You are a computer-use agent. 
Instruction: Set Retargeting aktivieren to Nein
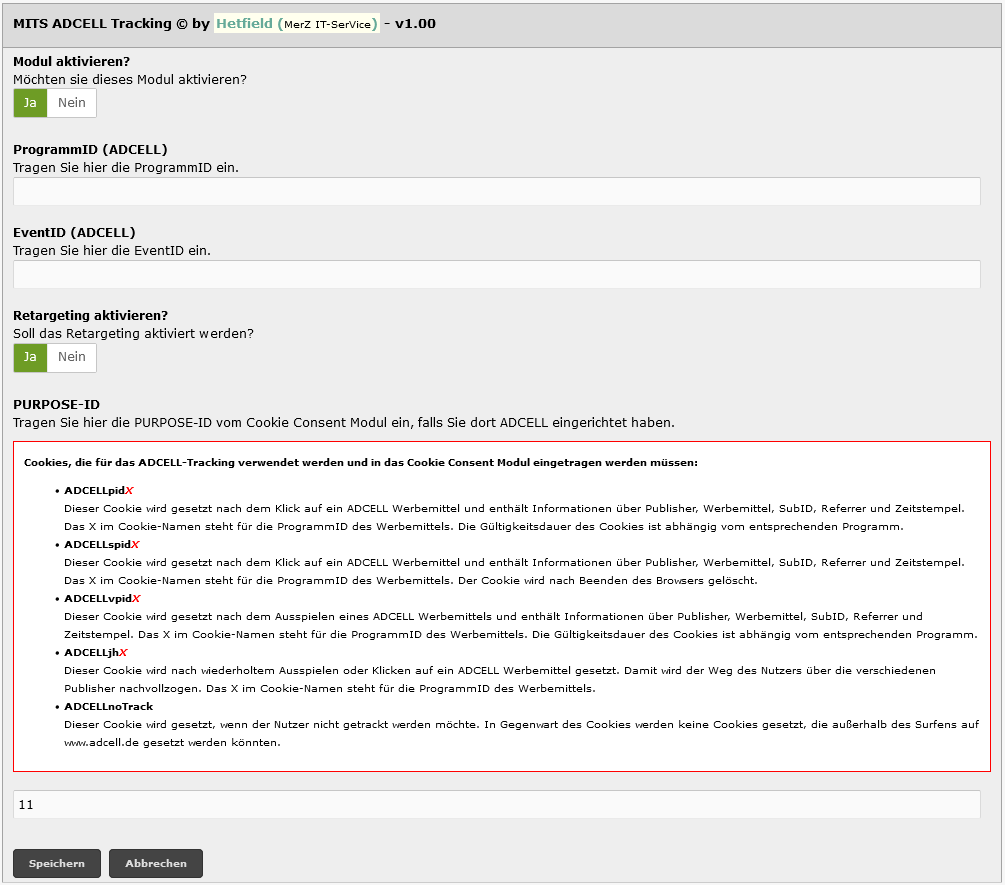[x=72, y=358]
